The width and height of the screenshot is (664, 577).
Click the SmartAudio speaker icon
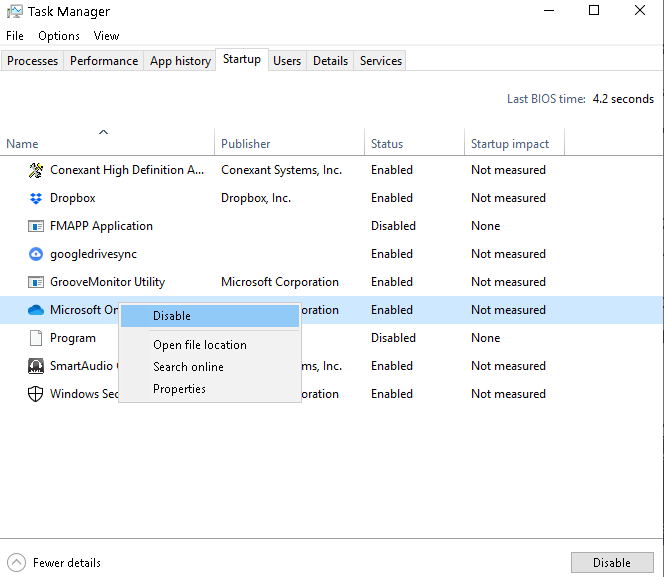pos(36,366)
